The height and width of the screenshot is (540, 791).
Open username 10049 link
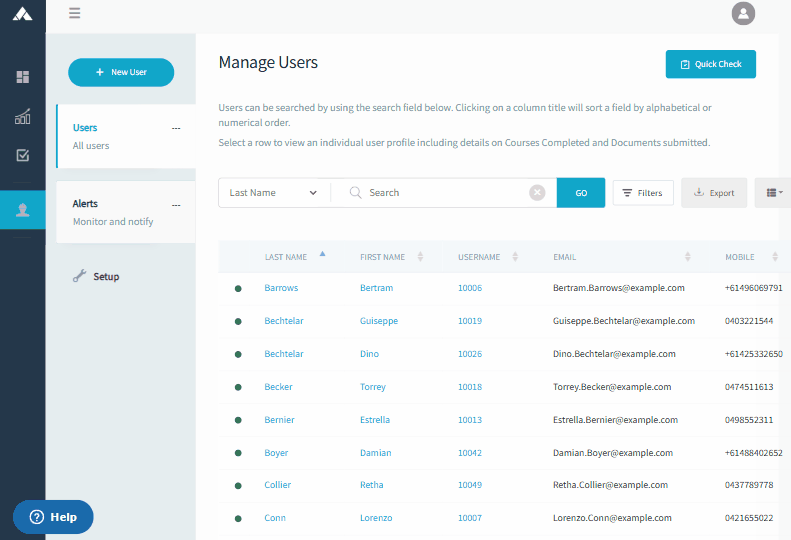point(470,484)
